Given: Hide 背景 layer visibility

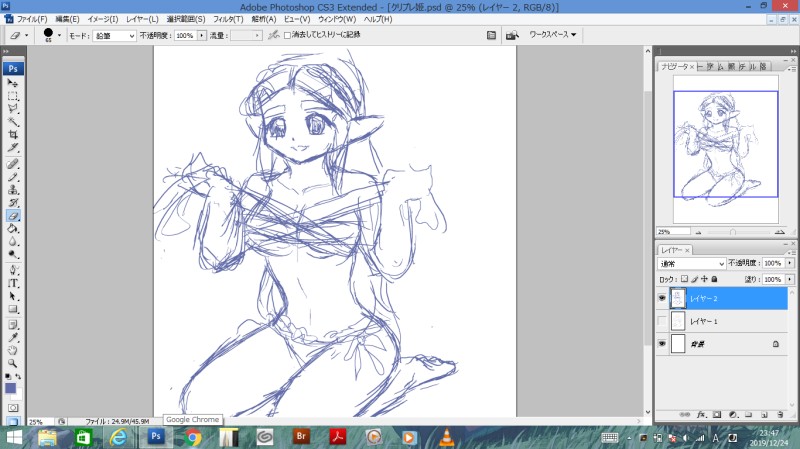Looking at the screenshot, I should tap(662, 344).
